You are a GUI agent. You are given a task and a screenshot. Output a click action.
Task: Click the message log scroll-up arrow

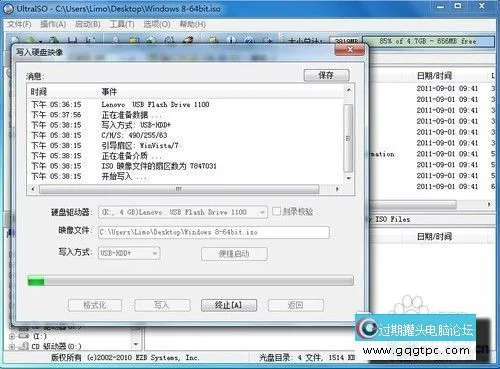click(x=348, y=90)
